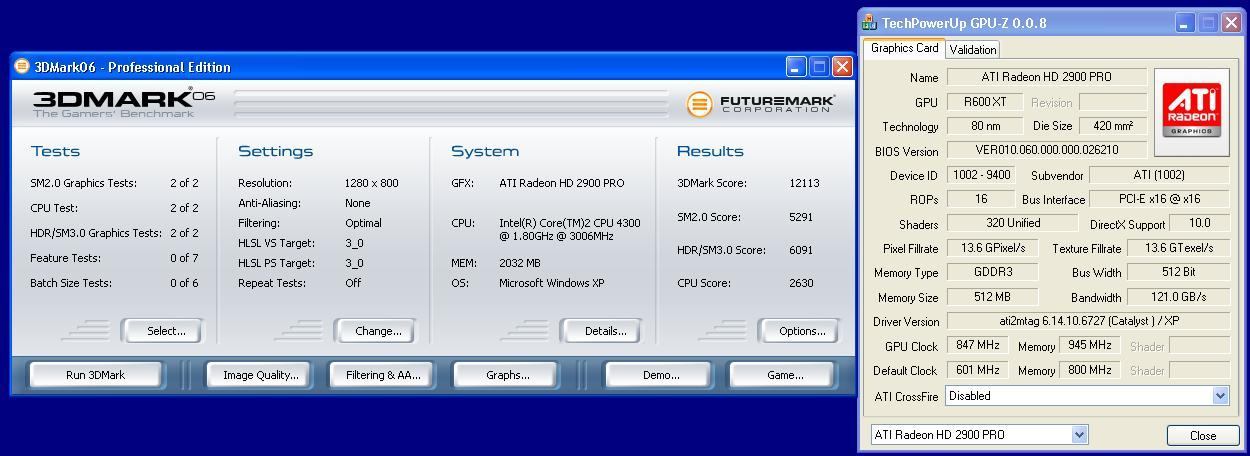Screen dimensions: 1250x456
Task: Click the Feature Tests 0 of 7 row
Action: 114,258
